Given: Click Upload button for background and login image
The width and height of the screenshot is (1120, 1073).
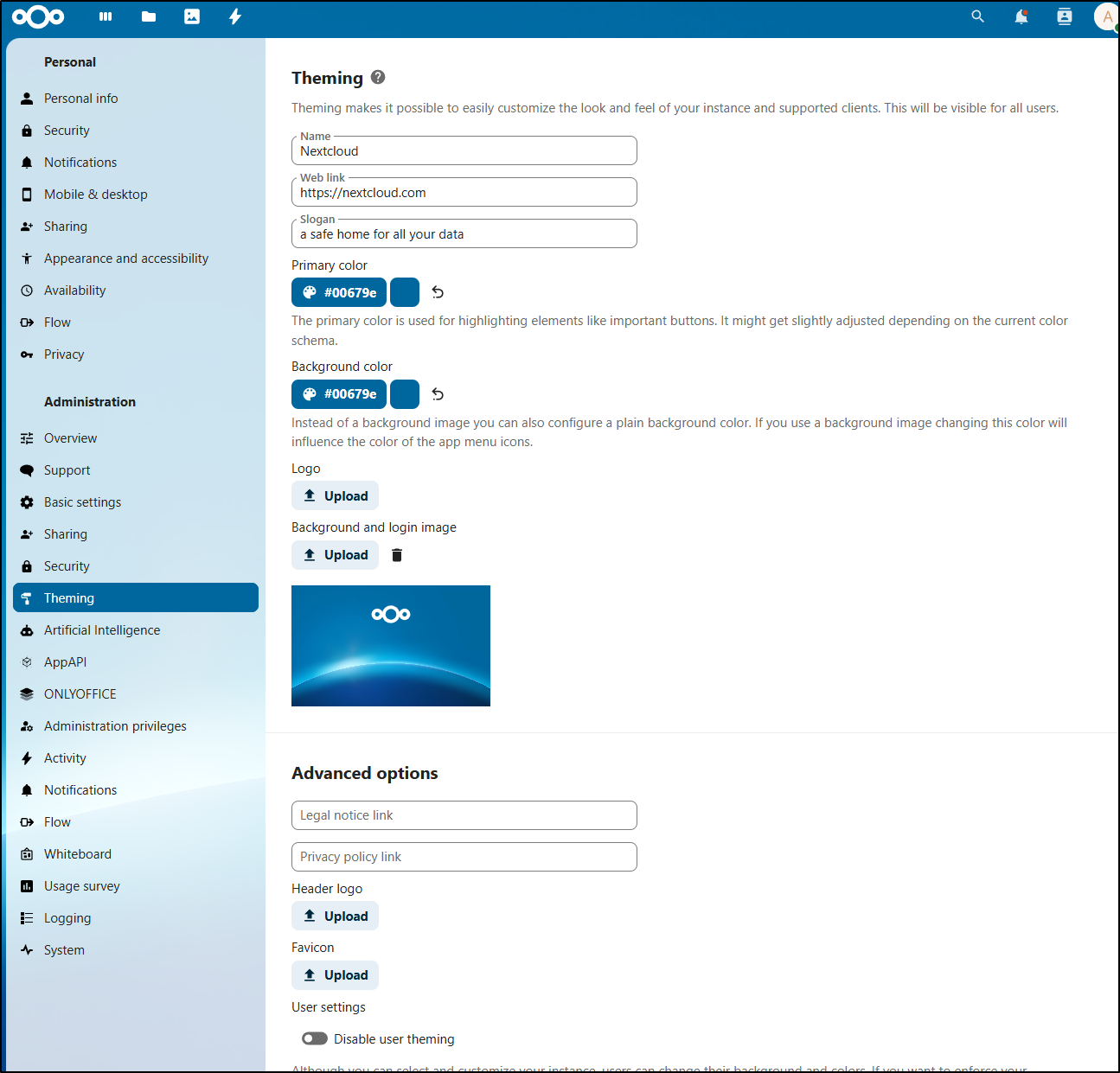Looking at the screenshot, I should (x=335, y=555).
